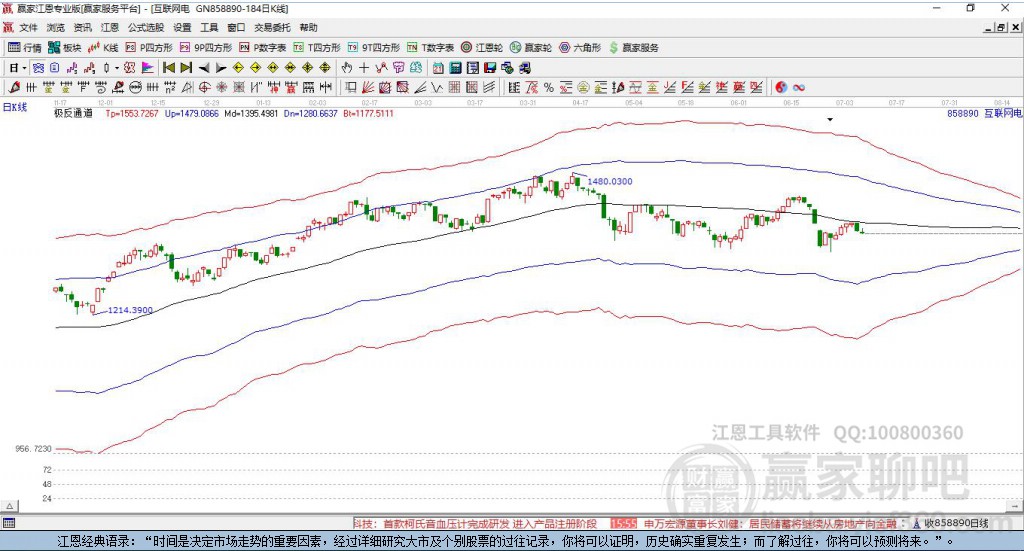Open the 浏览 menu
Image resolution: width=1024 pixels, height=551 pixels.
[56, 27]
